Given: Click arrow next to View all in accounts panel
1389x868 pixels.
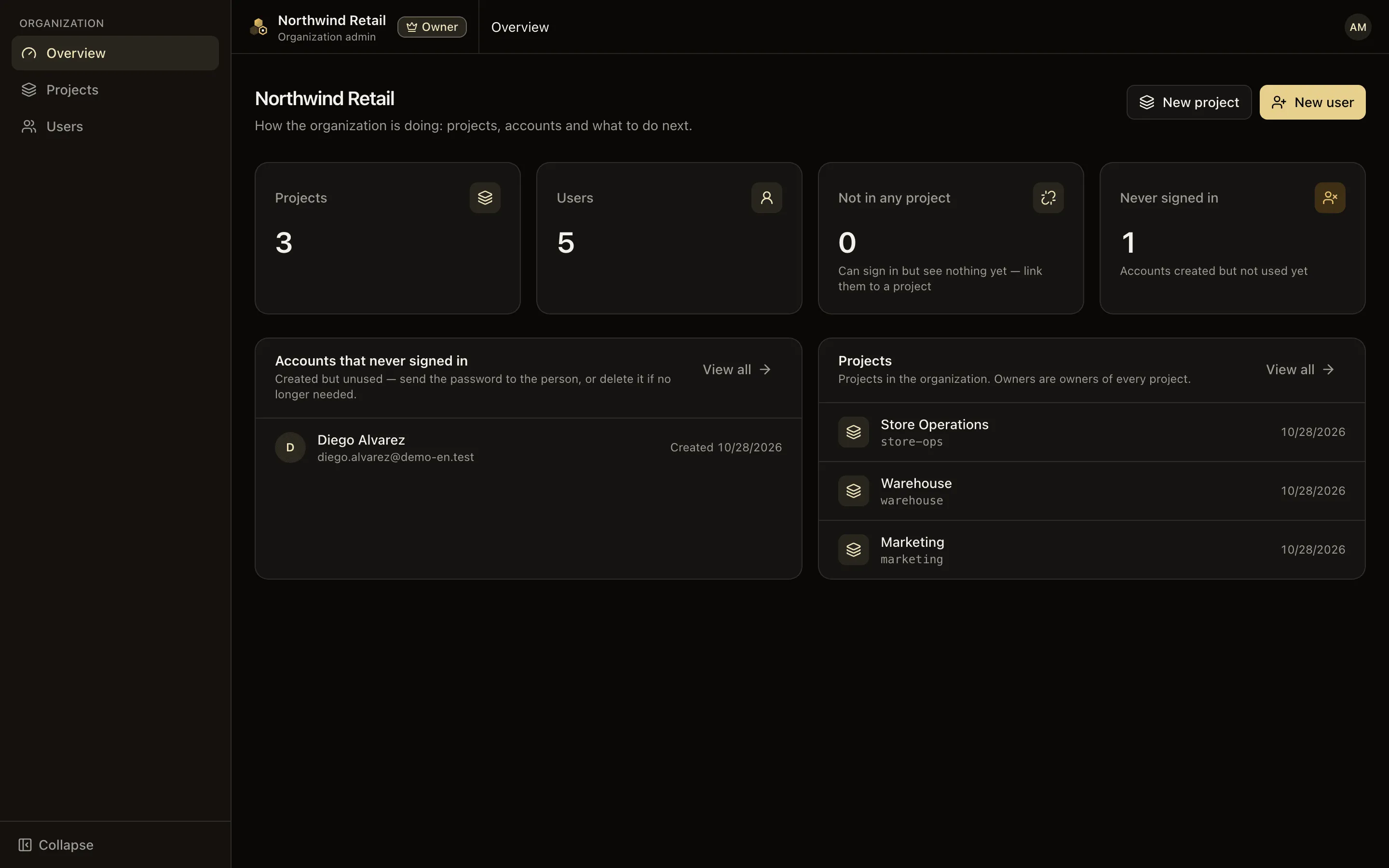Looking at the screenshot, I should [764, 369].
